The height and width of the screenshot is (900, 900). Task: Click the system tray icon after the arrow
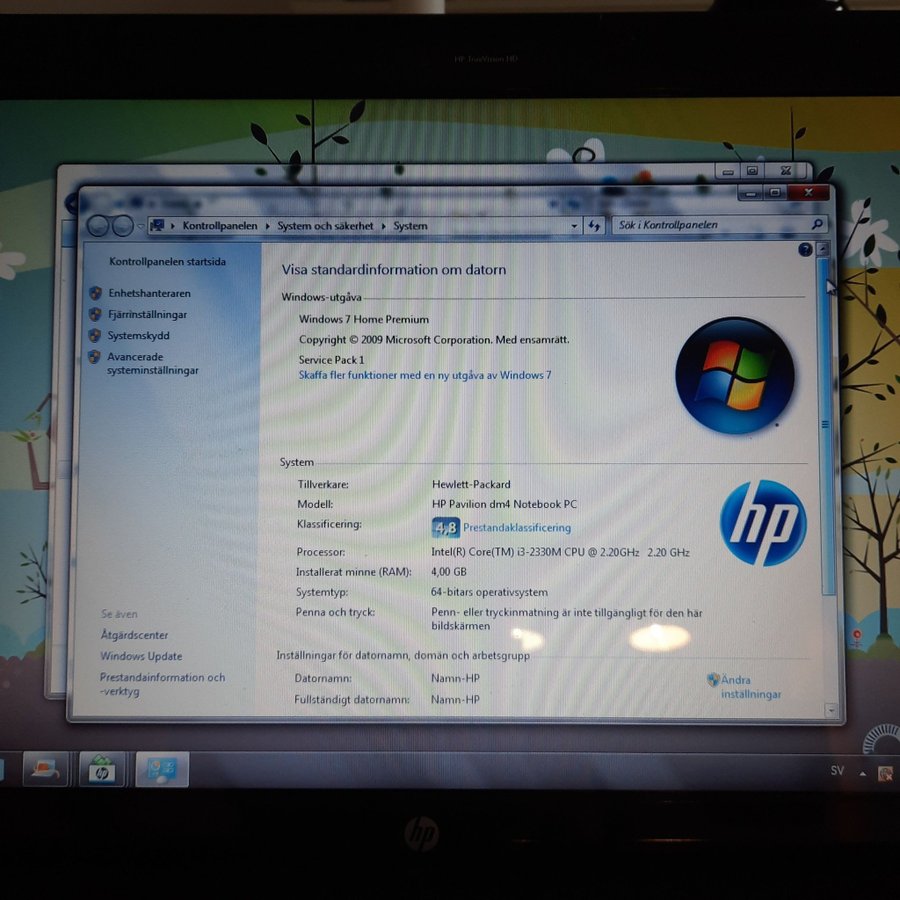tap(885, 773)
